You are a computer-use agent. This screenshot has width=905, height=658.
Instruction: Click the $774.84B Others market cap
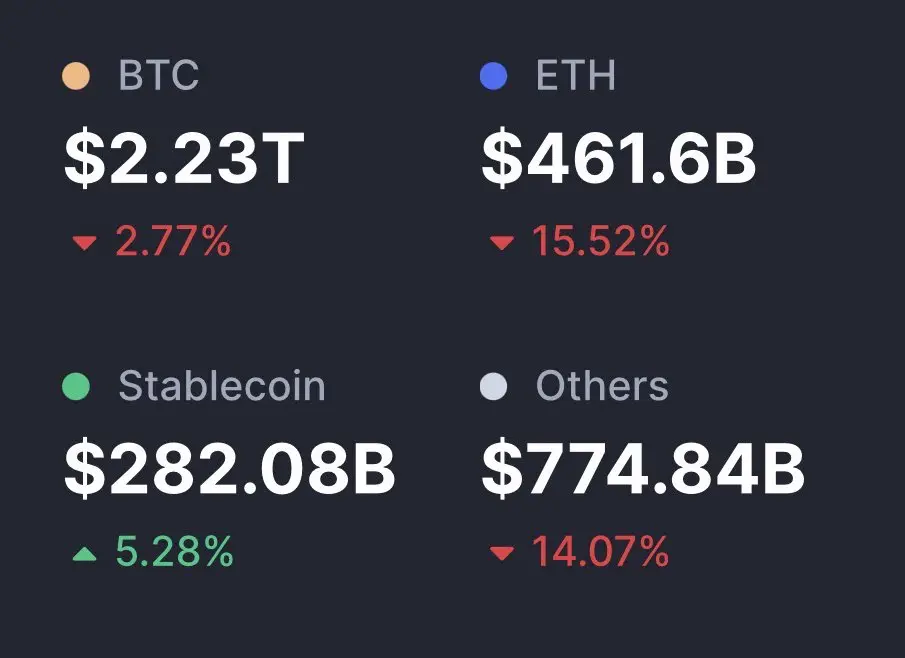point(643,471)
